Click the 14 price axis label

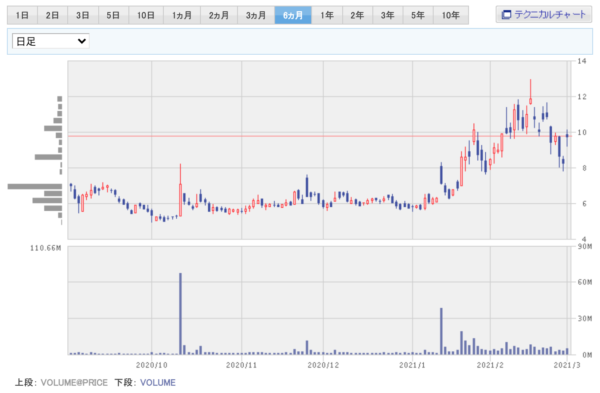pyautogui.click(x=582, y=61)
